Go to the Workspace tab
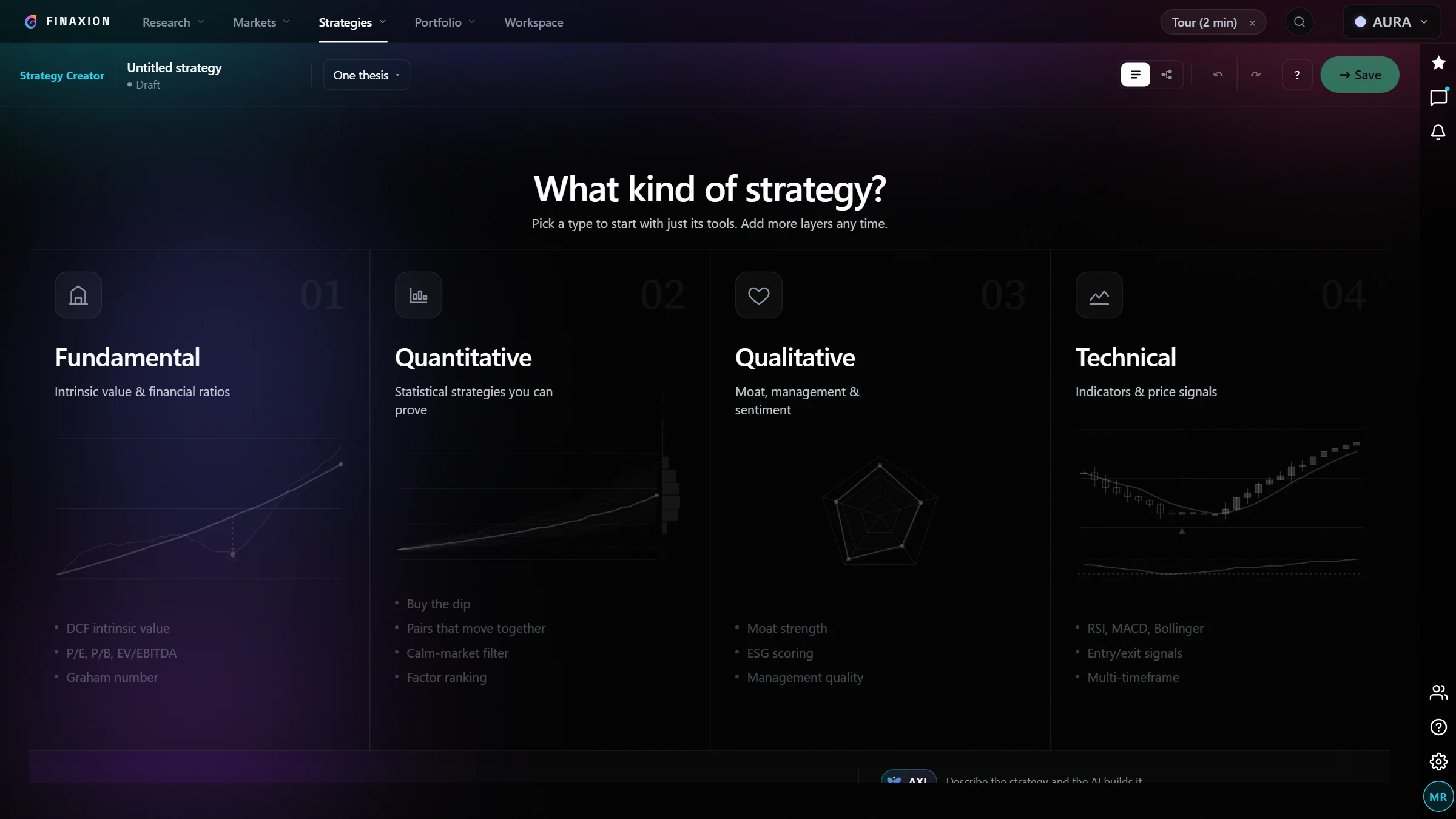 (534, 22)
